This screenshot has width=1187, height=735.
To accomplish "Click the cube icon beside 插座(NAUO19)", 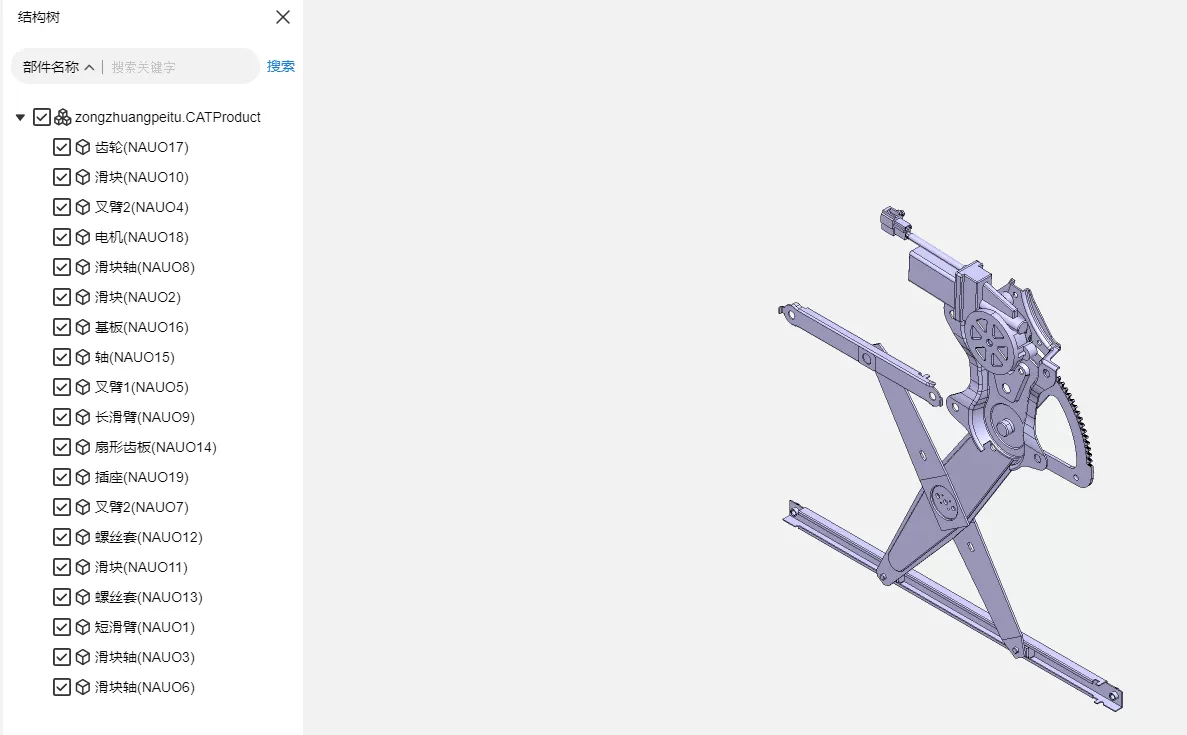I will (83, 477).
